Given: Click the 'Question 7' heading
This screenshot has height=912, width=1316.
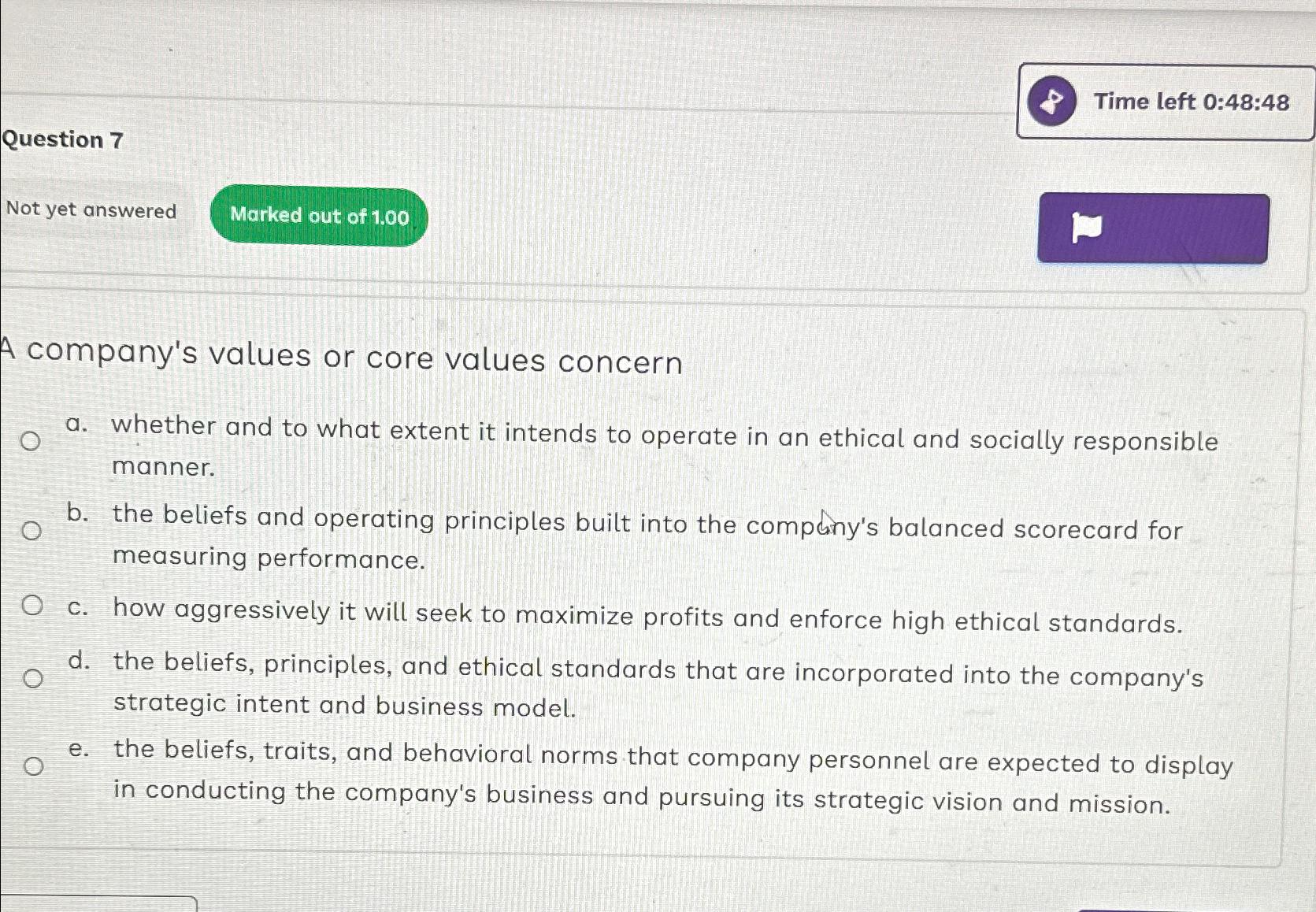Looking at the screenshot, I should point(63,140).
